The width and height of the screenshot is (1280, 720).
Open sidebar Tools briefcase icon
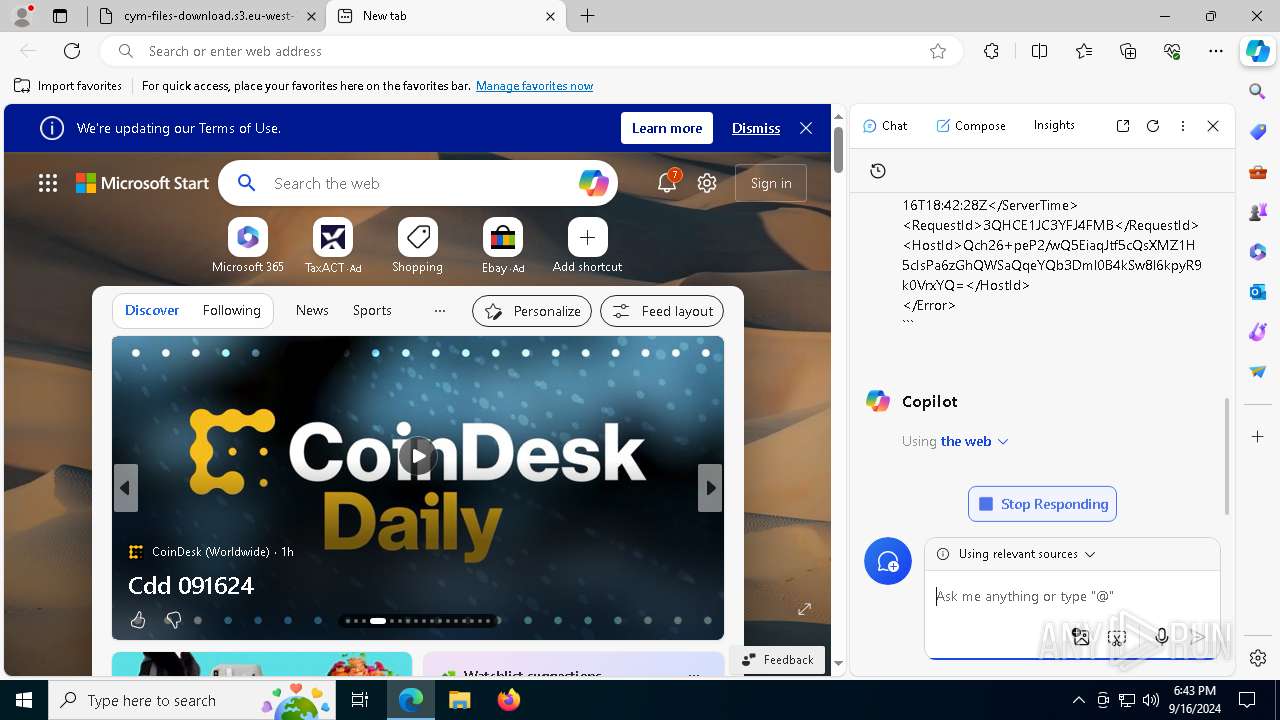1258,172
